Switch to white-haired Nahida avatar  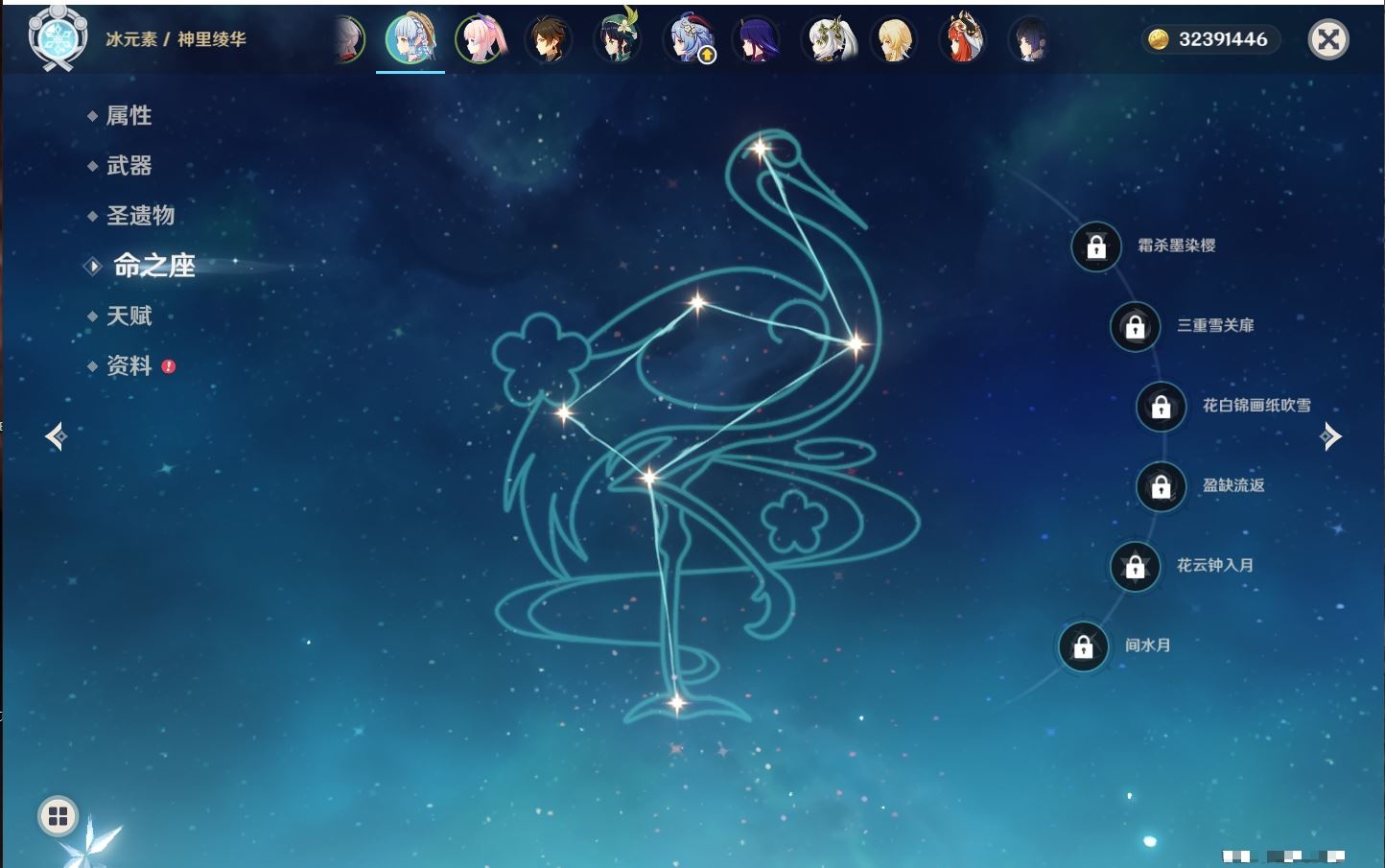[827, 40]
